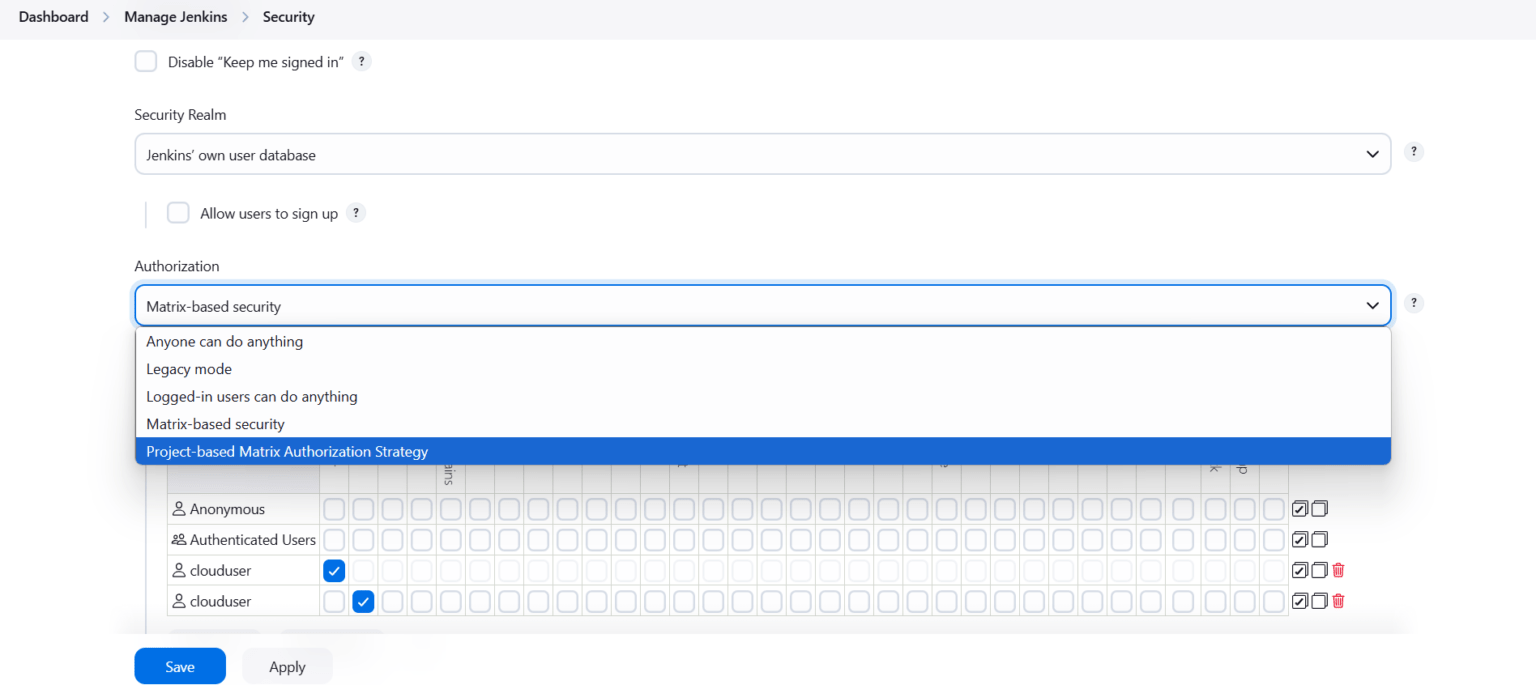Open Manage Jenkins from the breadcrumb
The image size is (1536, 685).
click(x=175, y=16)
